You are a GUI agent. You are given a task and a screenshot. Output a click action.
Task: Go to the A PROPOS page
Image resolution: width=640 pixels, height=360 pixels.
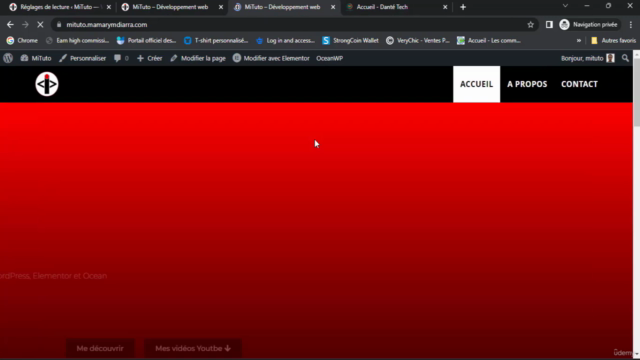pos(527,84)
